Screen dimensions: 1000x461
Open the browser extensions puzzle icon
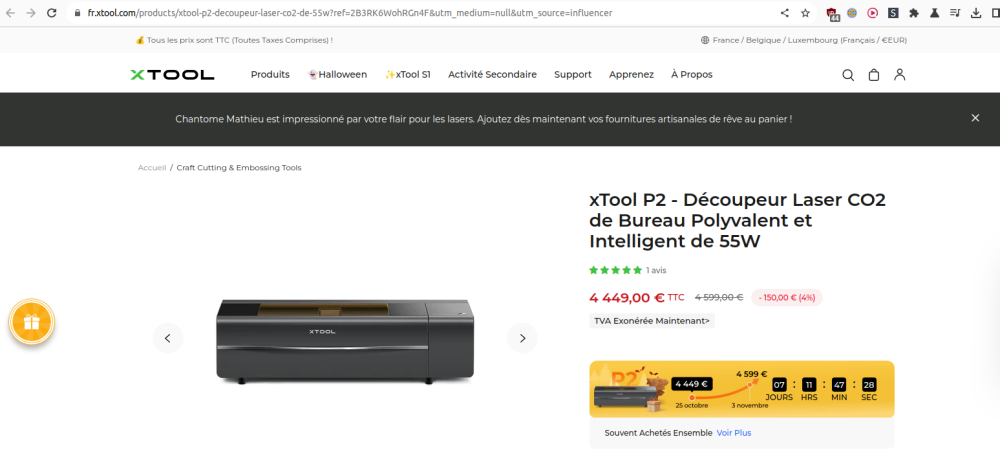tap(914, 13)
